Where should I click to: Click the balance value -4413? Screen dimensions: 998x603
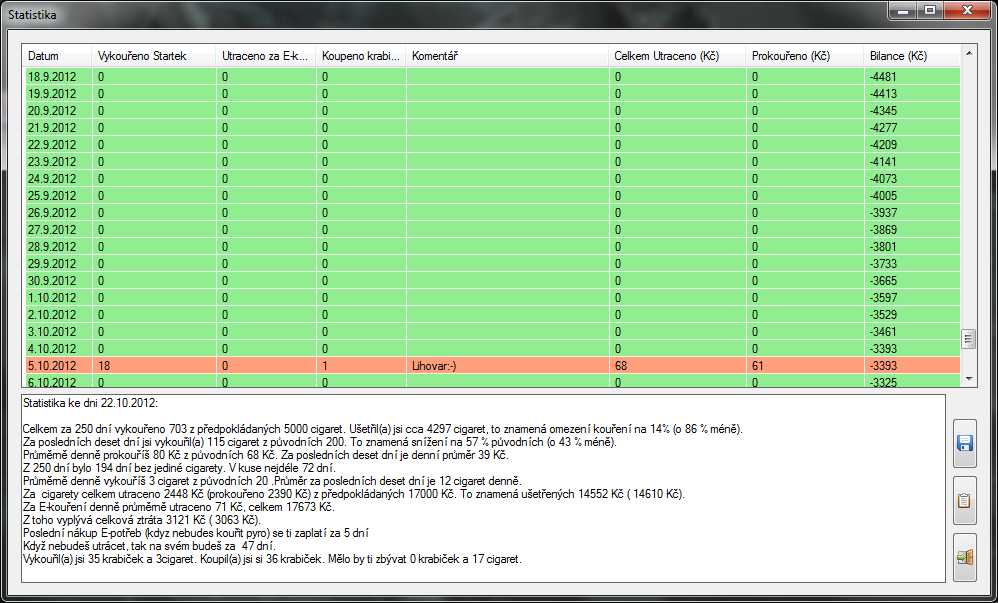tap(883, 94)
